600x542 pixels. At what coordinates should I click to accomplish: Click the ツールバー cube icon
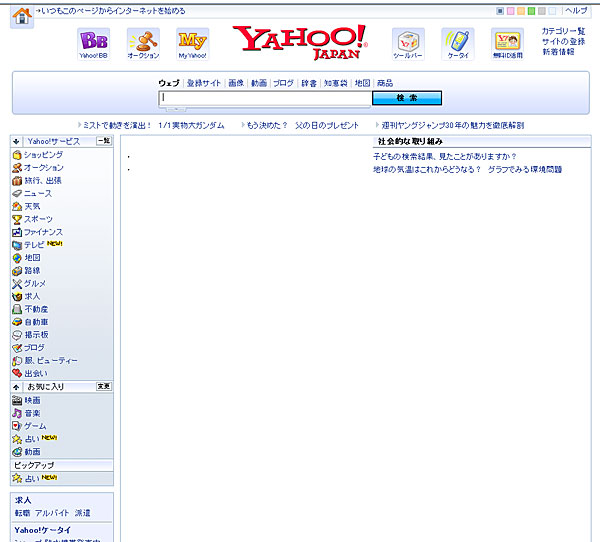click(x=408, y=44)
